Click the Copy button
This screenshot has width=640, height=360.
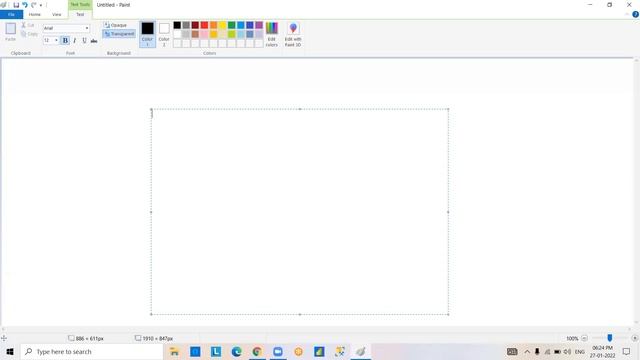click(x=29, y=34)
